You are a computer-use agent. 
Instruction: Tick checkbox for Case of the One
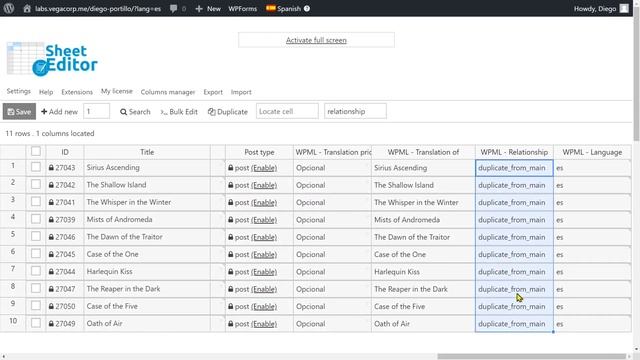tap(36, 253)
